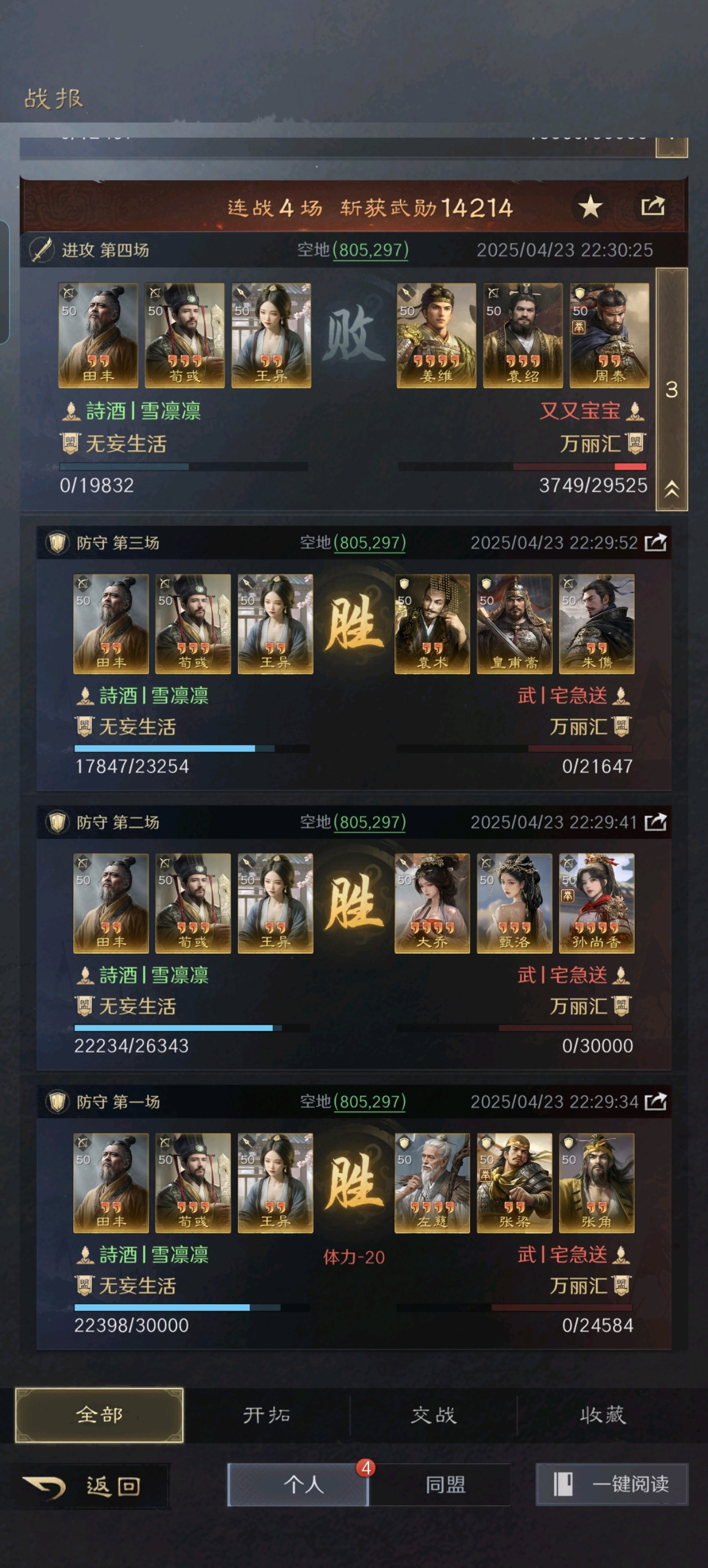The image size is (708, 1568).
Task: Click the sword icon beside 进攻 第四场
Action: pos(41,250)
